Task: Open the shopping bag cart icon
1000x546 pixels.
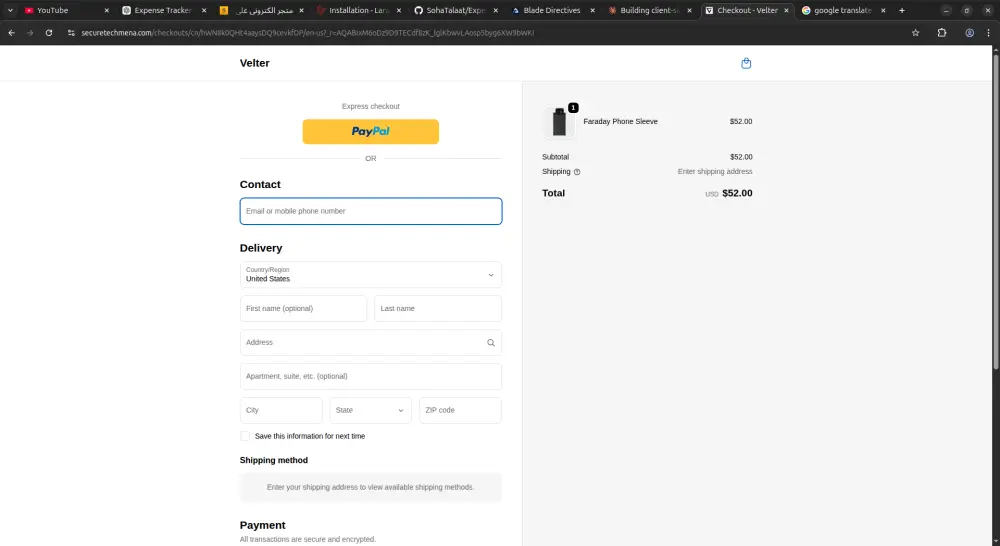Action: pyautogui.click(x=746, y=63)
